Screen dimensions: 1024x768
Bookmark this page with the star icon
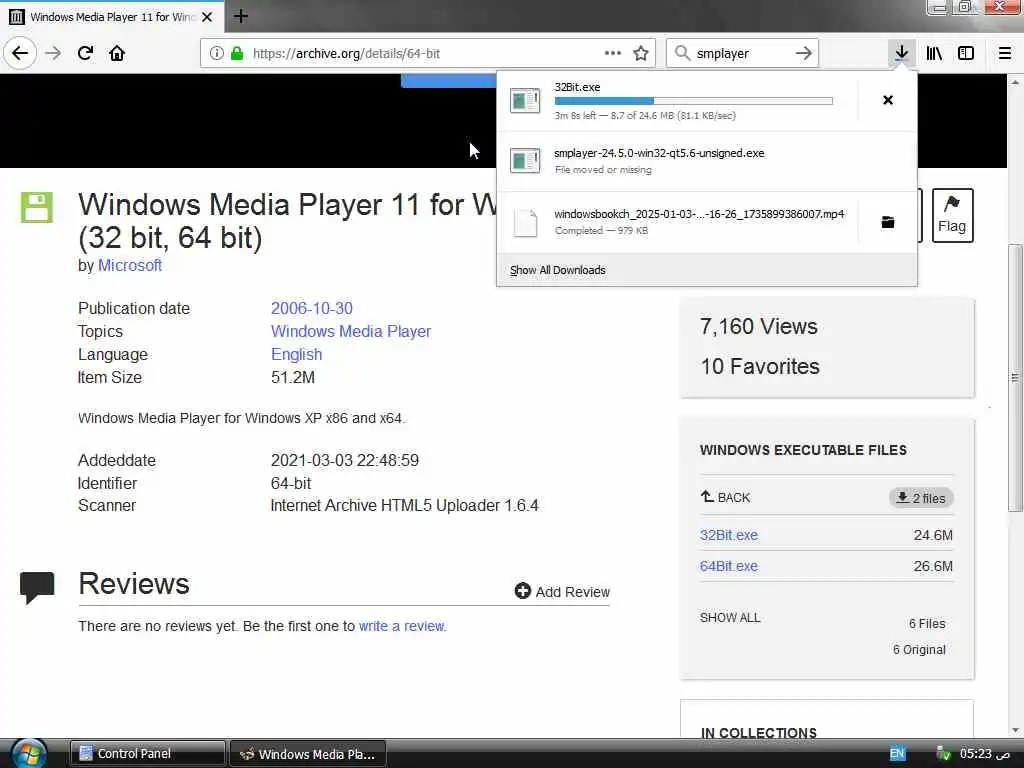641,53
